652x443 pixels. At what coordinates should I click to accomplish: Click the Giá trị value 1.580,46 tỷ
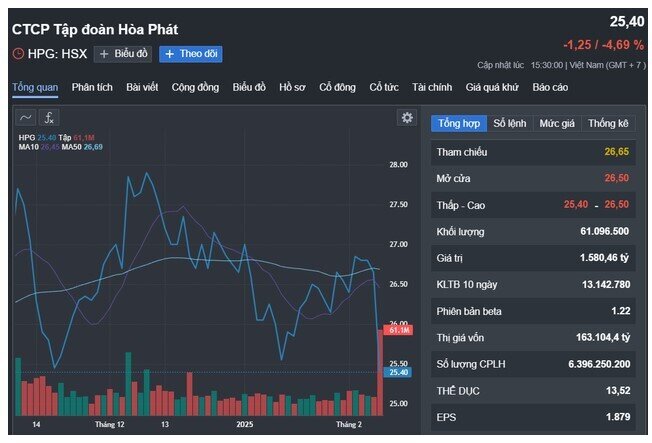click(605, 258)
